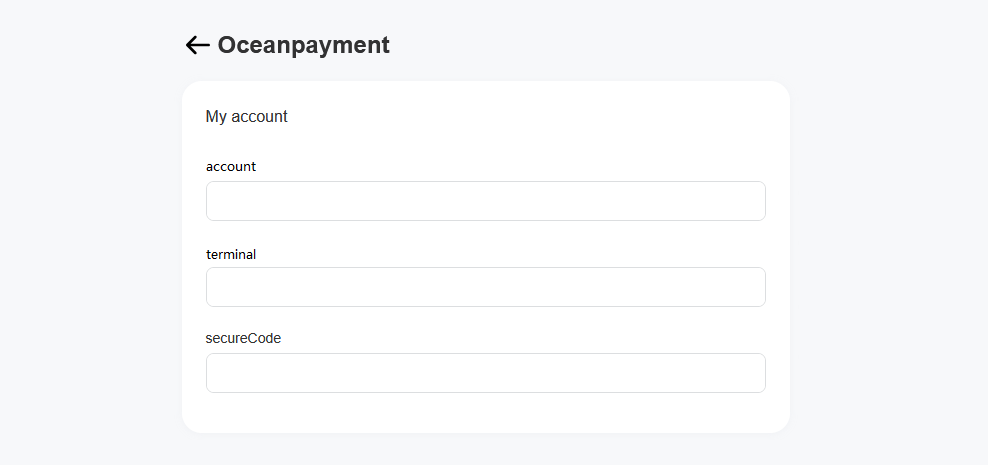Screen dimensions: 988x465
Task: Select the middle field in My account card
Action: (x=485, y=287)
